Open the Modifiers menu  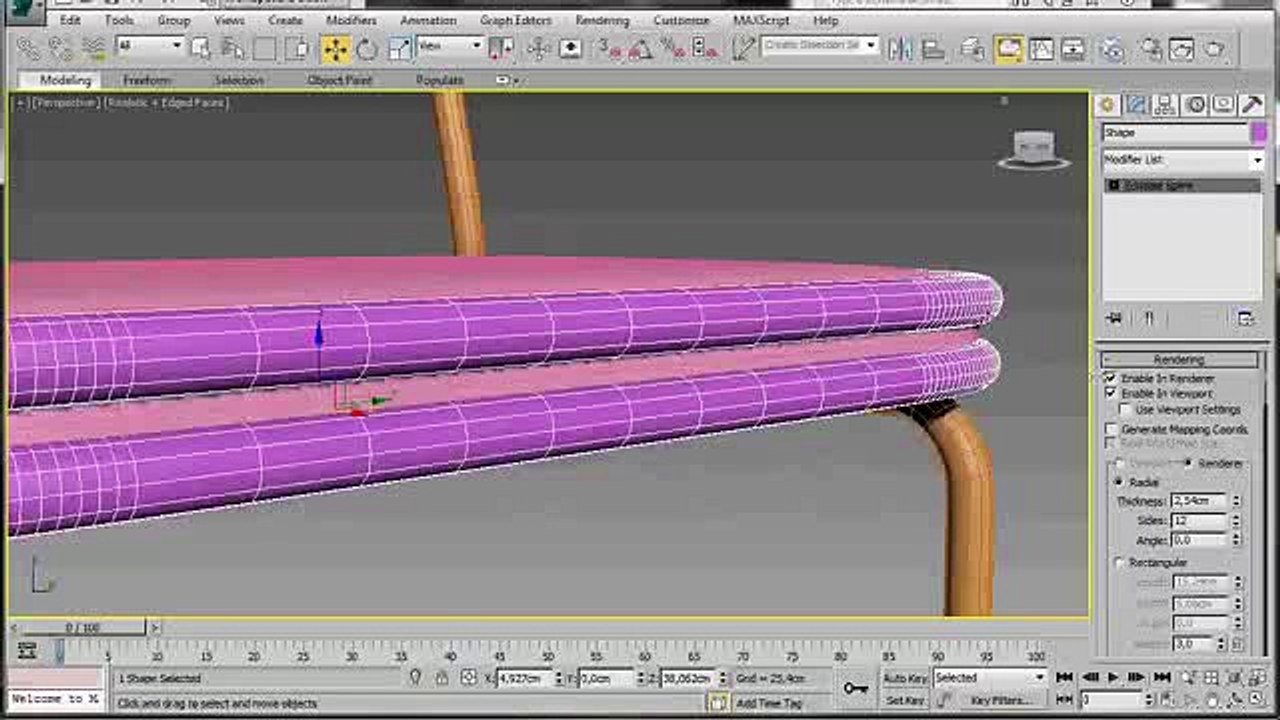click(351, 20)
